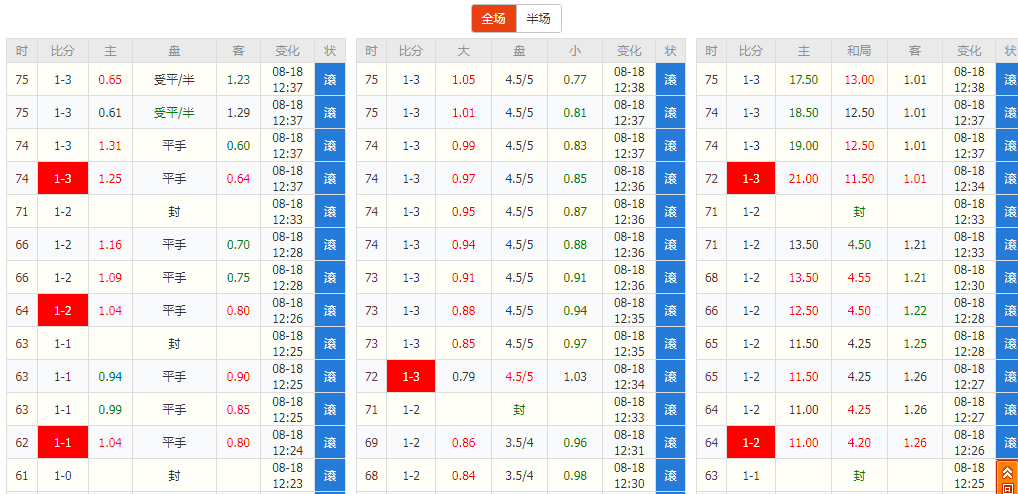Screen dimensions: 1018x494
Task: Click the orange back-to-top arrow button
Action: coord(1007,475)
